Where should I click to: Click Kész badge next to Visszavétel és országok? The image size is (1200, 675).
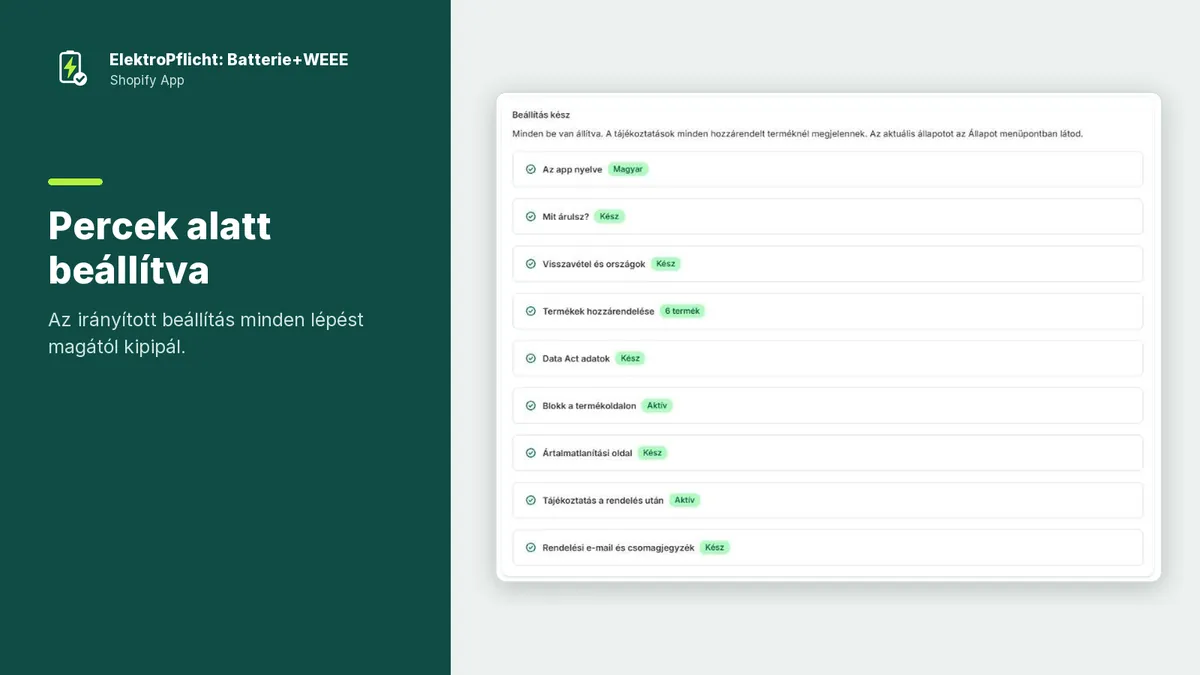(x=666, y=264)
